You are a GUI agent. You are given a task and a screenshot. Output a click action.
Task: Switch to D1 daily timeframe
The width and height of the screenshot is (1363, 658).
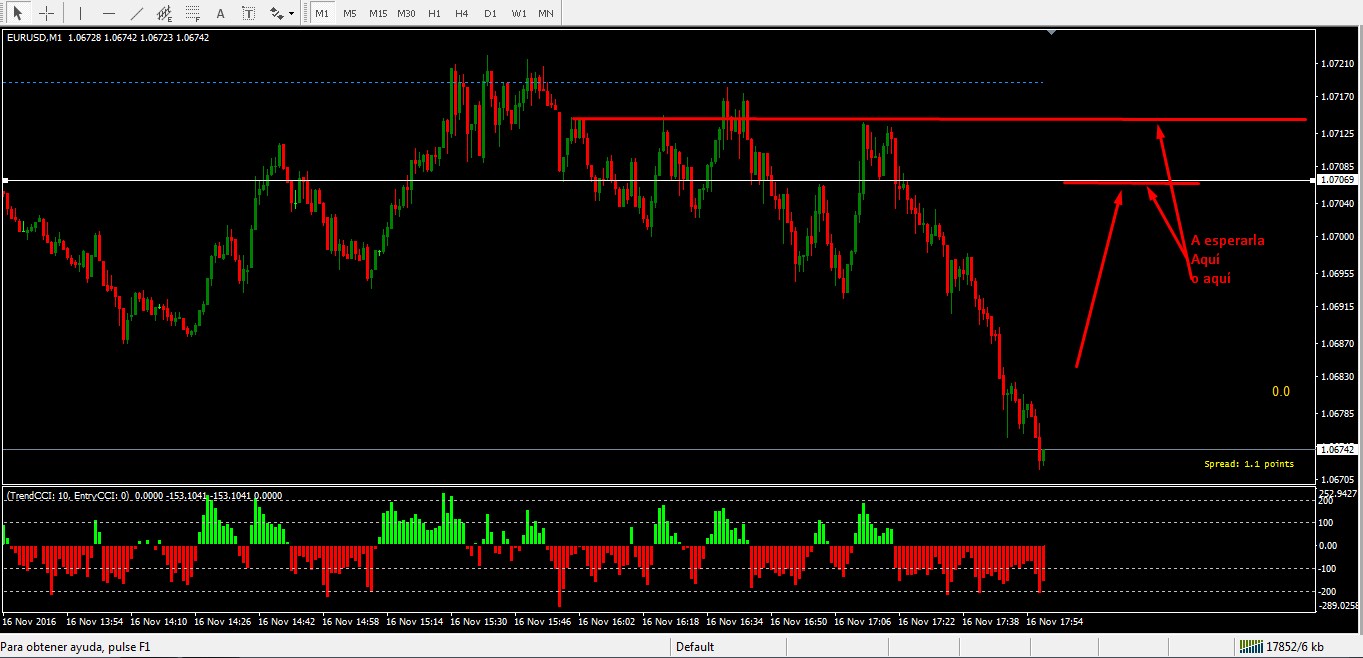point(490,13)
